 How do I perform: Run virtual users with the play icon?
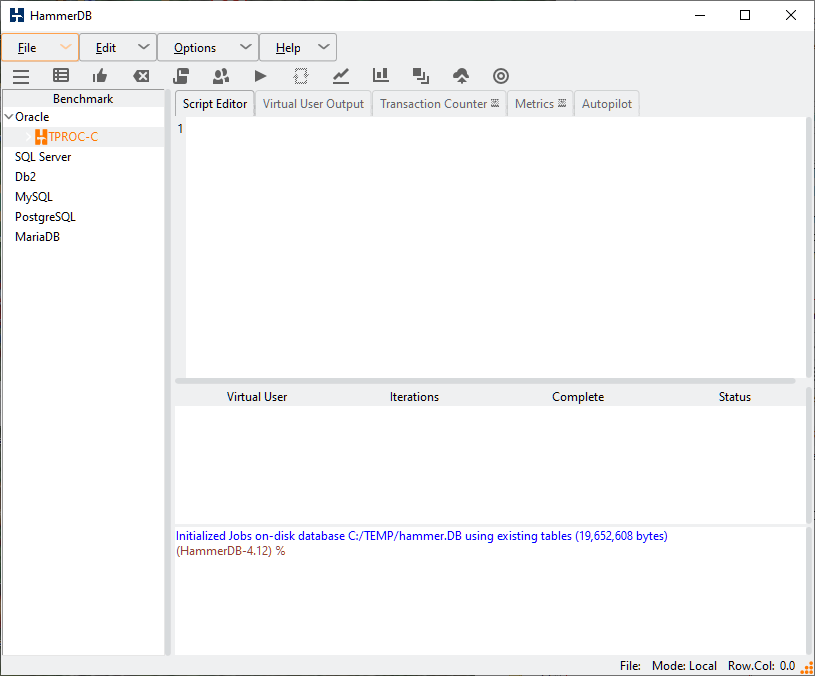point(260,75)
